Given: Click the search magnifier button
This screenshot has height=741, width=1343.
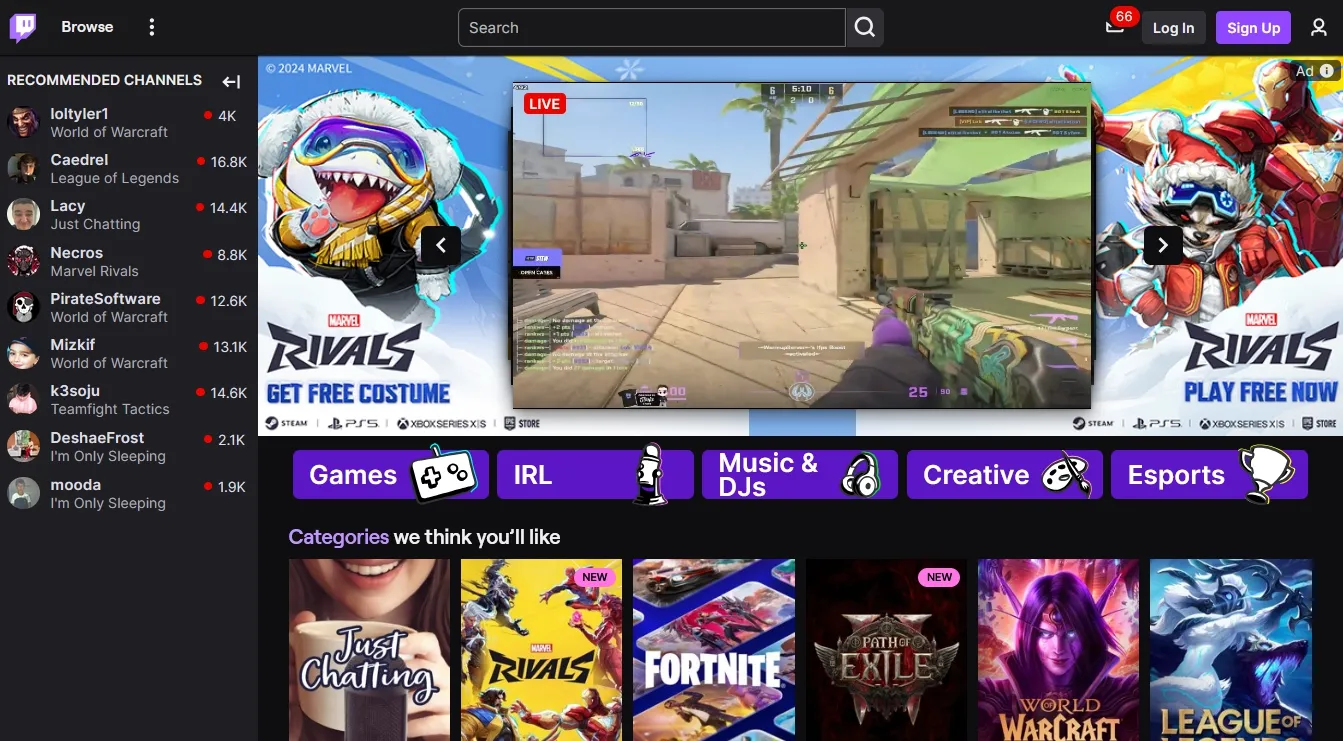Looking at the screenshot, I should click(x=865, y=28).
